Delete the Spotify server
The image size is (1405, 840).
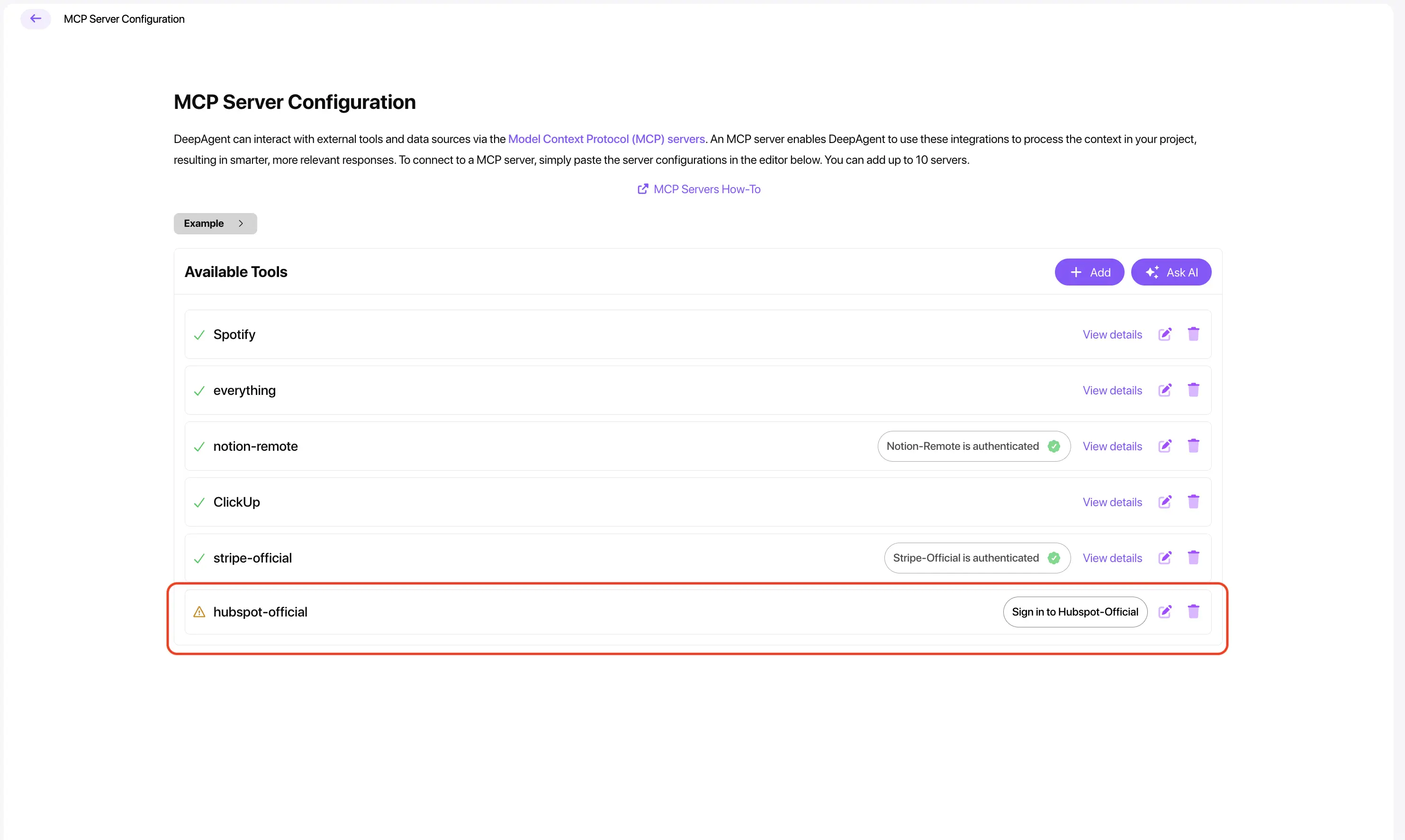click(1193, 334)
